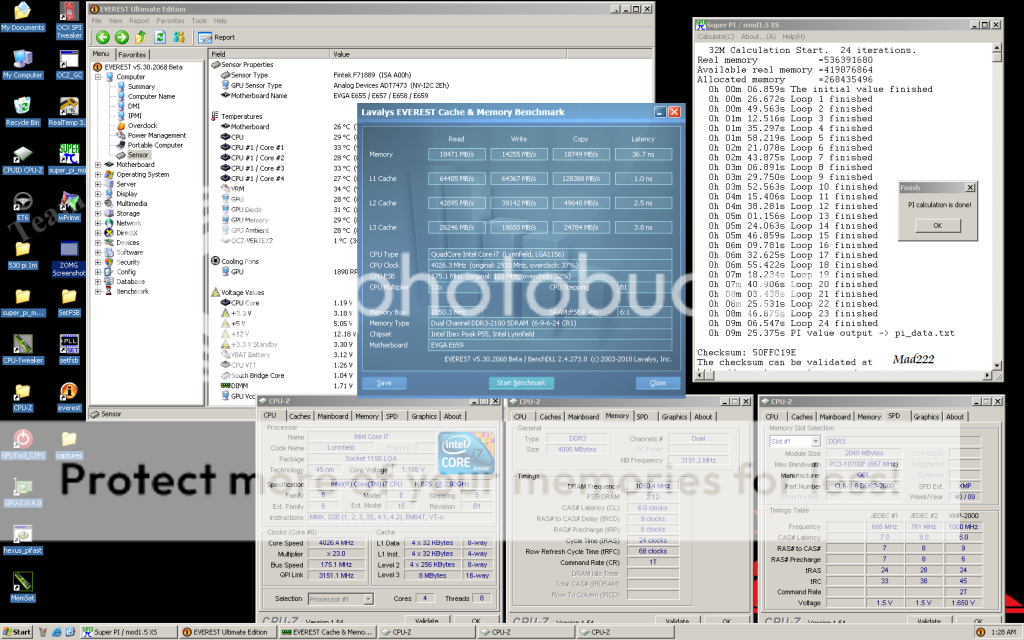
Task: Select Overclock in the EVEREST tree
Action: (x=142, y=125)
